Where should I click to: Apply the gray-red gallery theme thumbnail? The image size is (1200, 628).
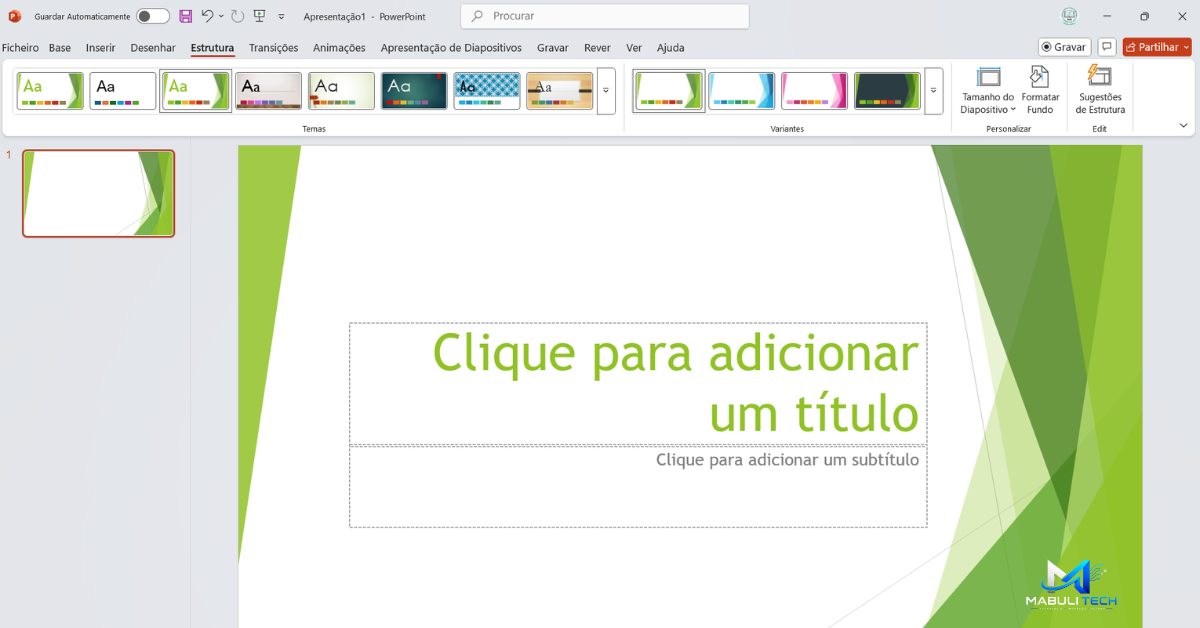pyautogui.click(x=269, y=91)
